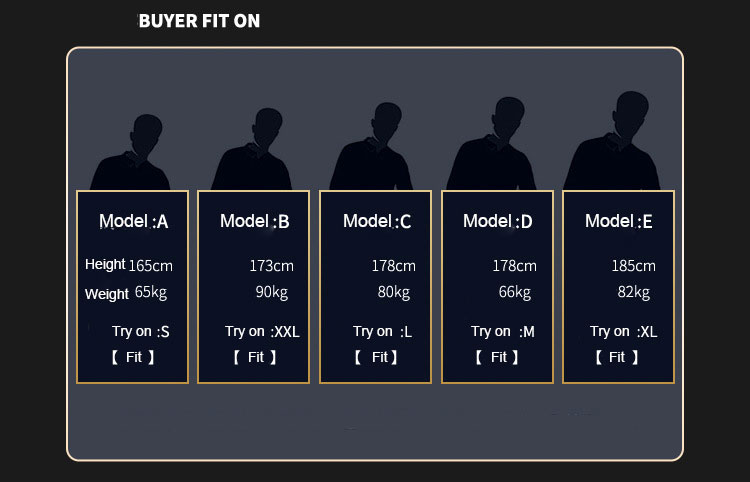Click Try on :S label
750x482 pixels.
tap(141, 331)
